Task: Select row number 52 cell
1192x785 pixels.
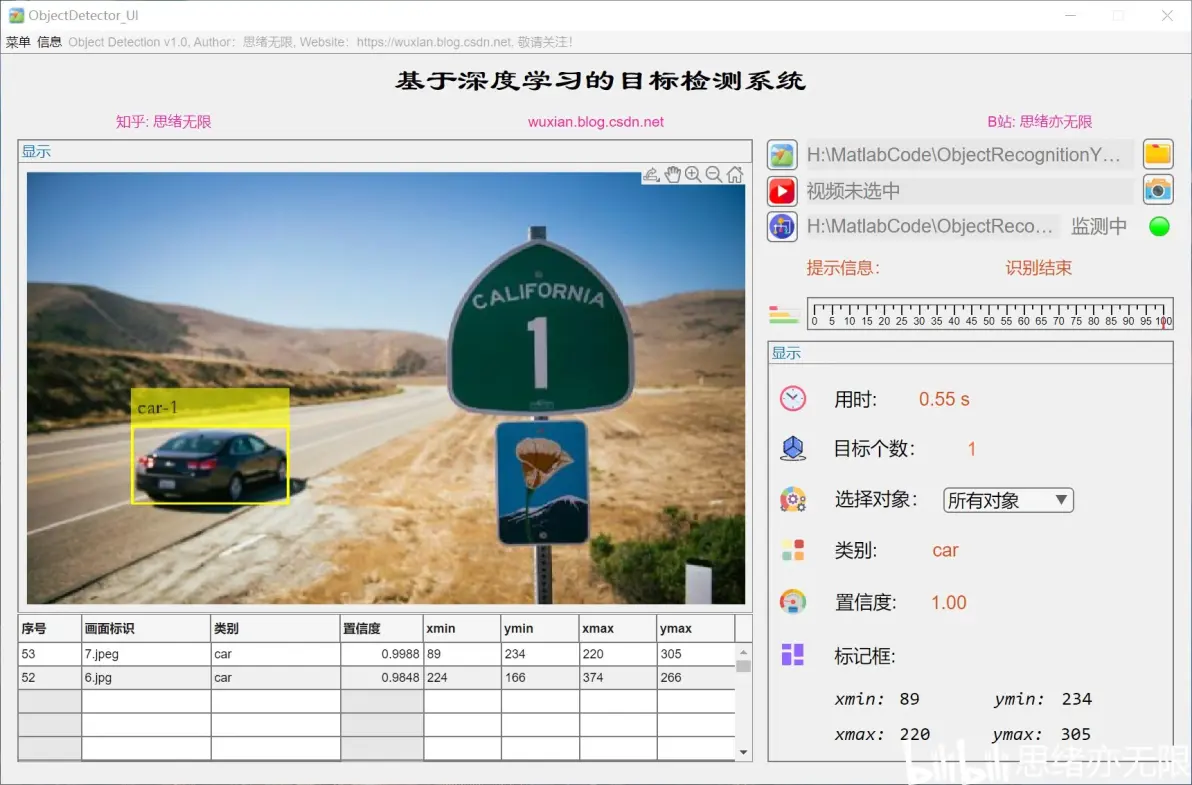Action: coord(49,677)
